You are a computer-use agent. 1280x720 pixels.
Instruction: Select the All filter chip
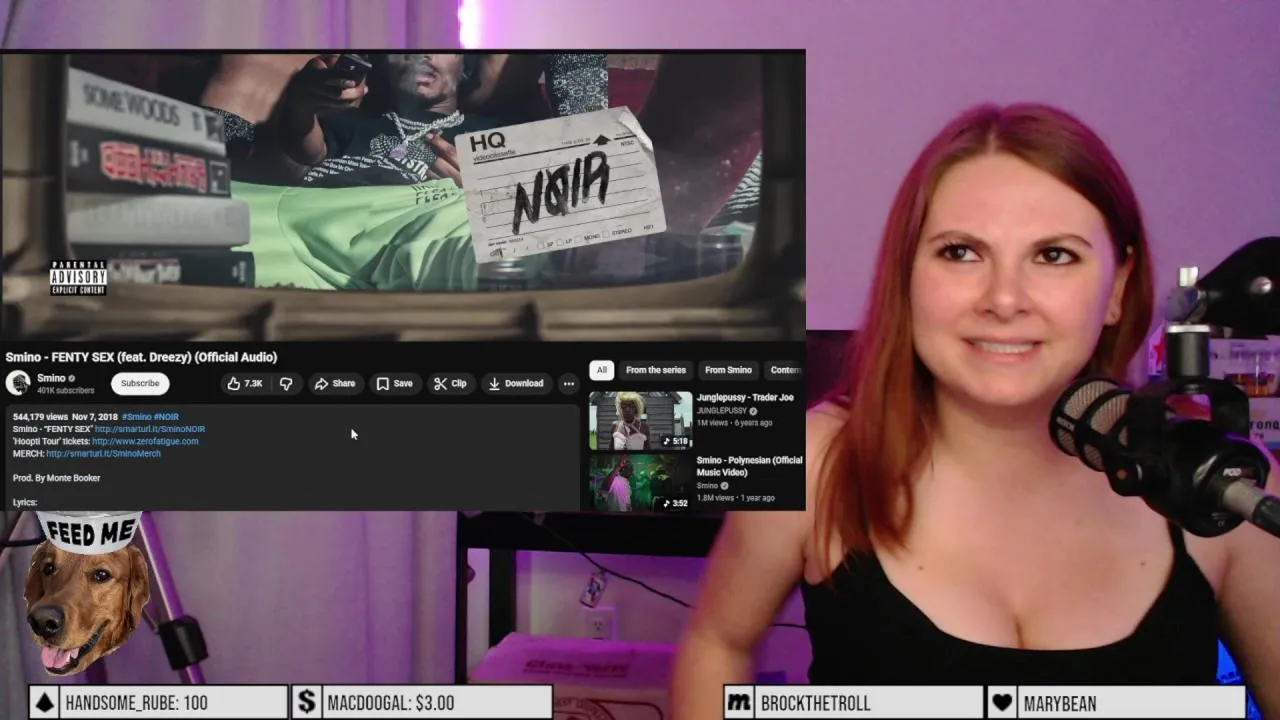(601, 370)
